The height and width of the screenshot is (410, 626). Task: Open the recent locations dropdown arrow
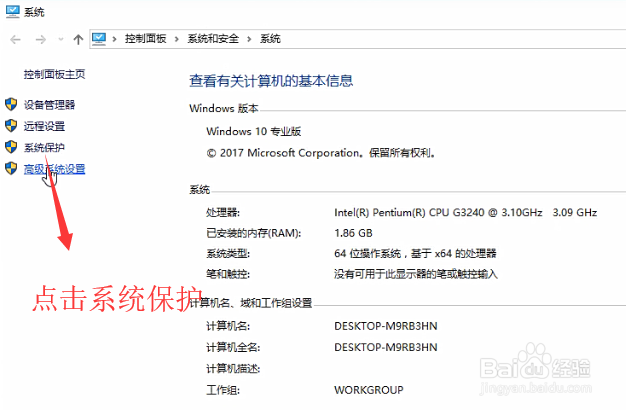(x=61, y=39)
